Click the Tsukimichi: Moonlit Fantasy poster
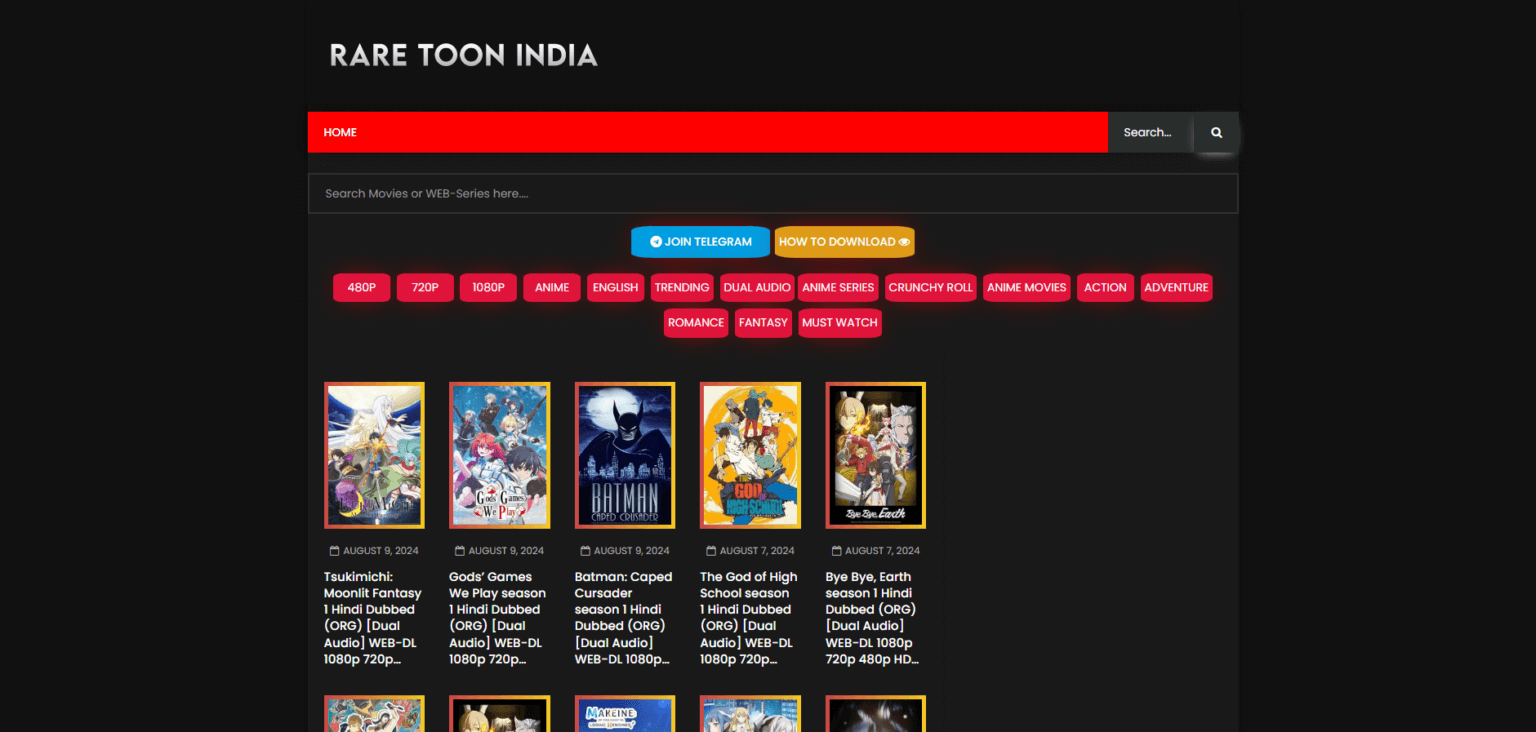Screen dimensions: 1536x732 [x=374, y=455]
